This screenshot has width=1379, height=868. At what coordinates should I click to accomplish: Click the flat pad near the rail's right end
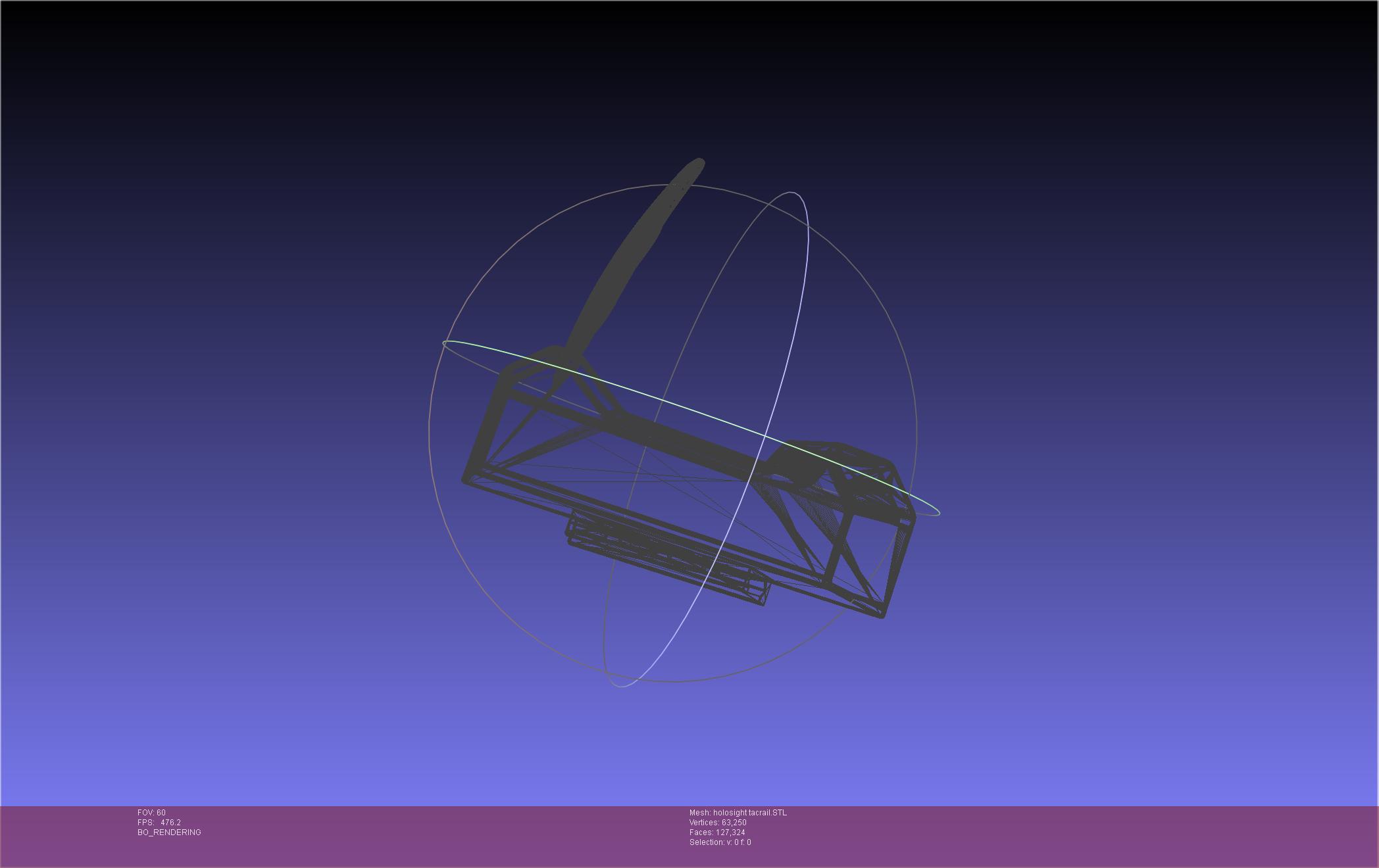pyautogui.click(x=795, y=468)
